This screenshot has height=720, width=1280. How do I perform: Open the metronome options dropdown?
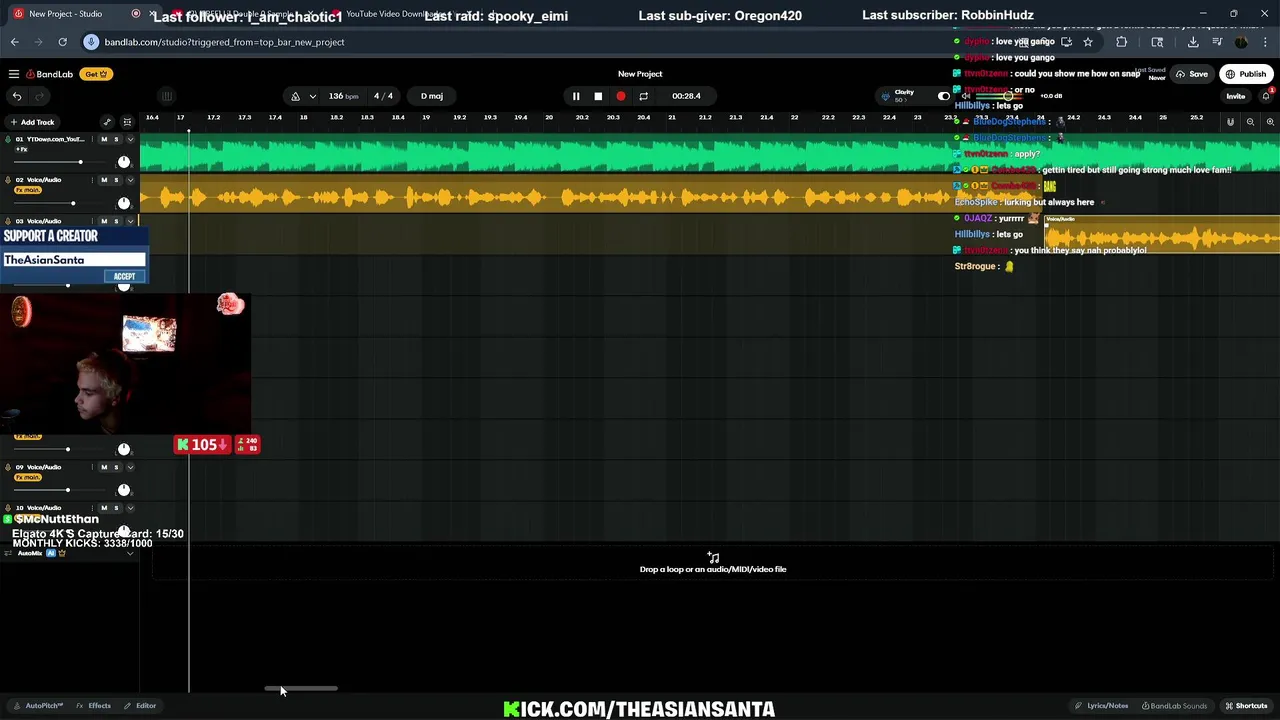click(x=313, y=96)
